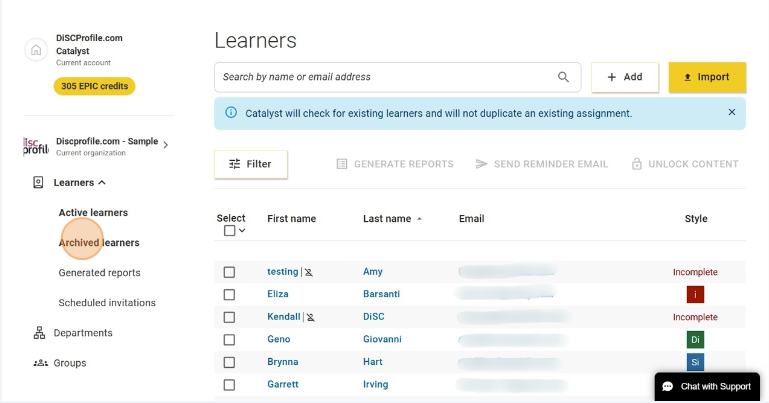Open learner link 'Geno'

pos(279,339)
